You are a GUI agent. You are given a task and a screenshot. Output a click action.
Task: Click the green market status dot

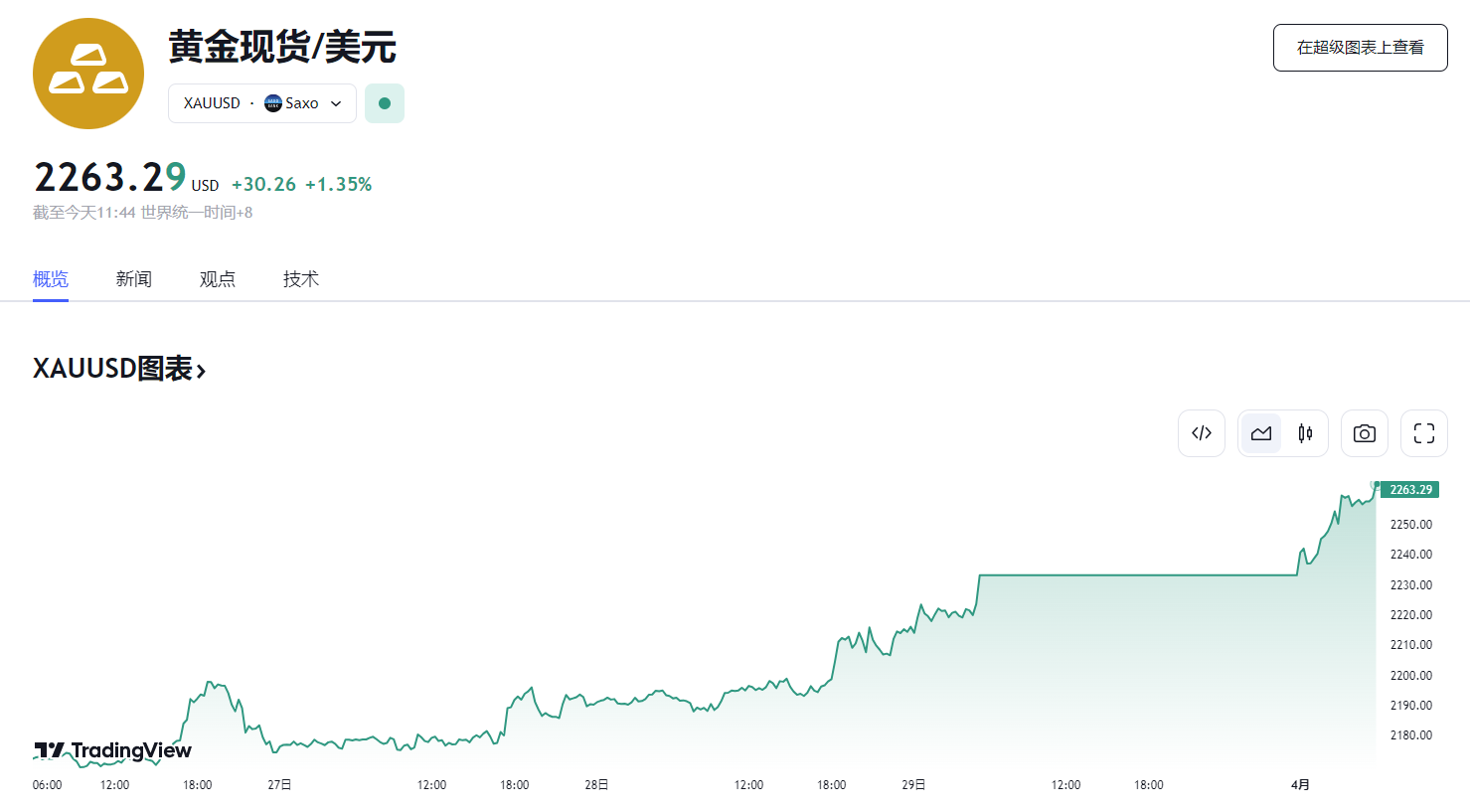pos(385,103)
